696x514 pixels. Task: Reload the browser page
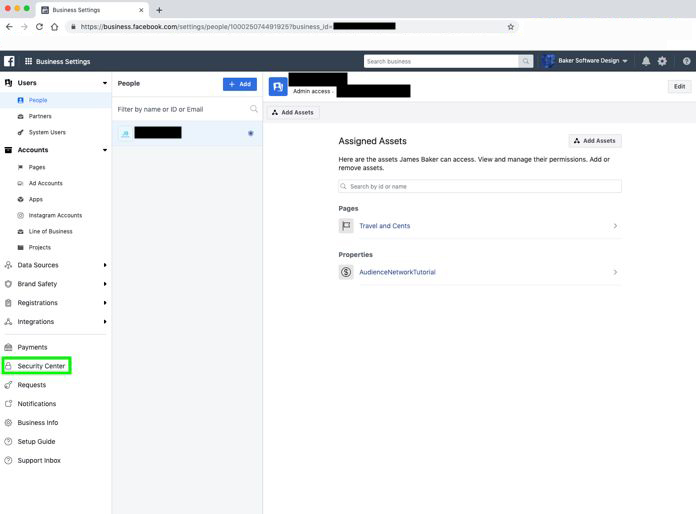(39, 27)
